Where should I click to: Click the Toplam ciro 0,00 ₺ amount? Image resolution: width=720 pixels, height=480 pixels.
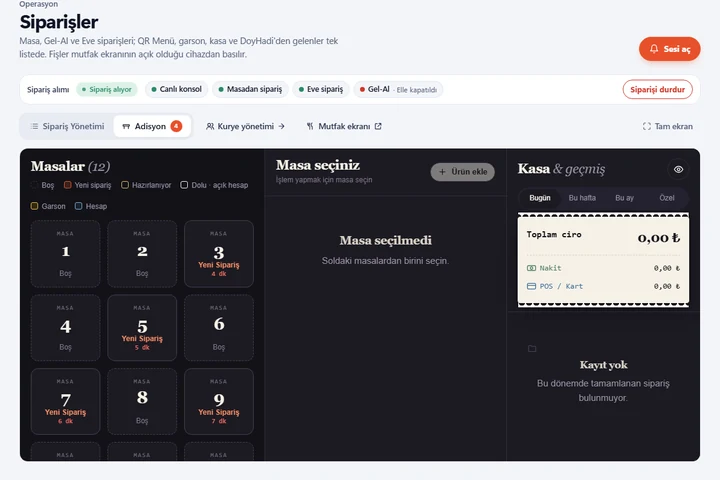[658, 238]
